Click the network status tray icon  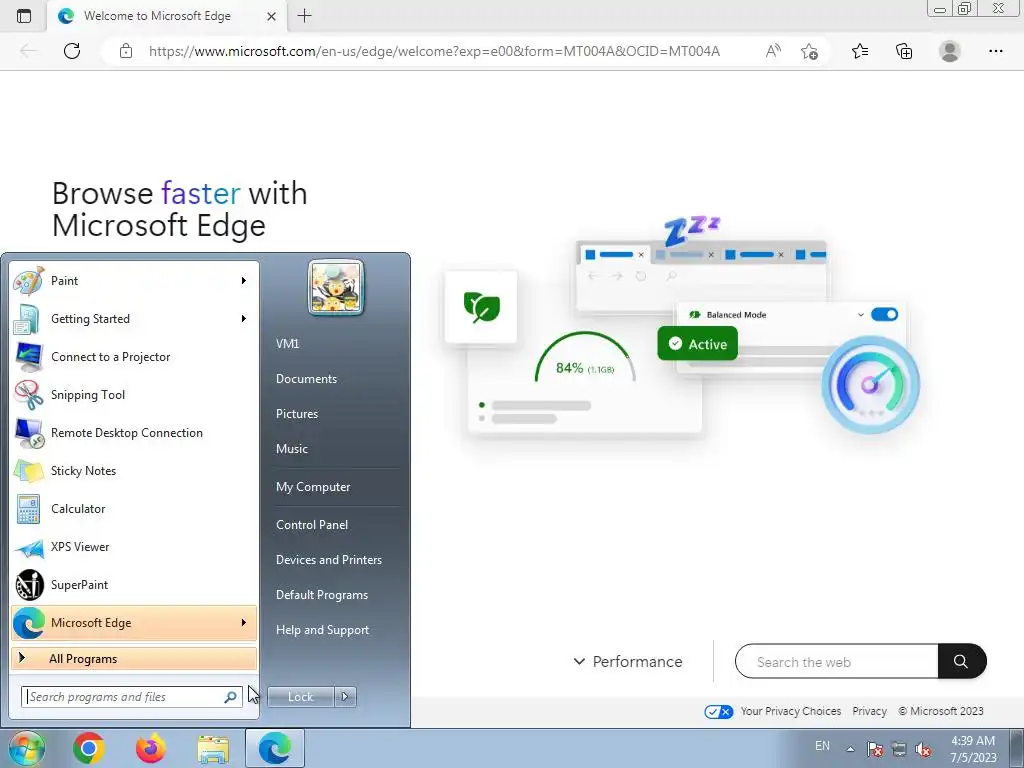click(x=899, y=749)
